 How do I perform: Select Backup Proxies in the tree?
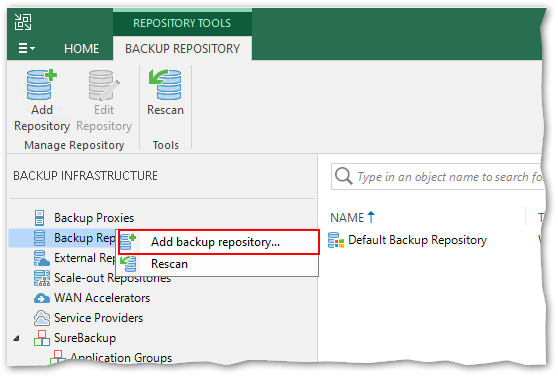click(x=94, y=218)
